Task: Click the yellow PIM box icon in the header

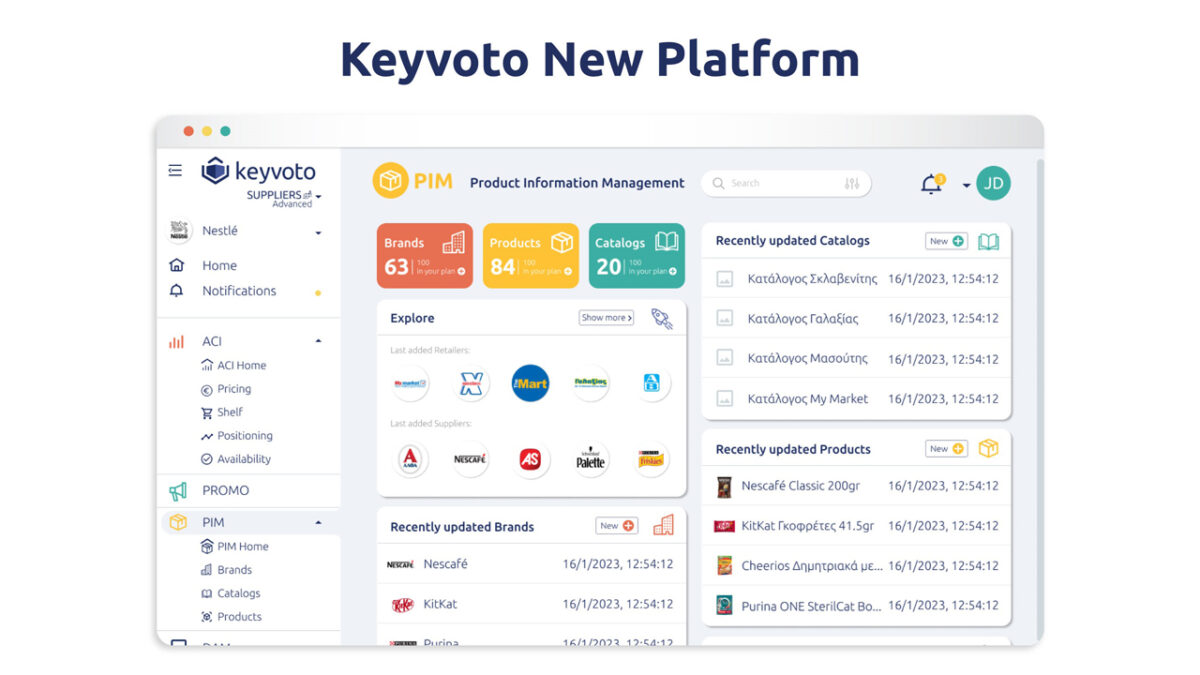Action: tap(390, 181)
